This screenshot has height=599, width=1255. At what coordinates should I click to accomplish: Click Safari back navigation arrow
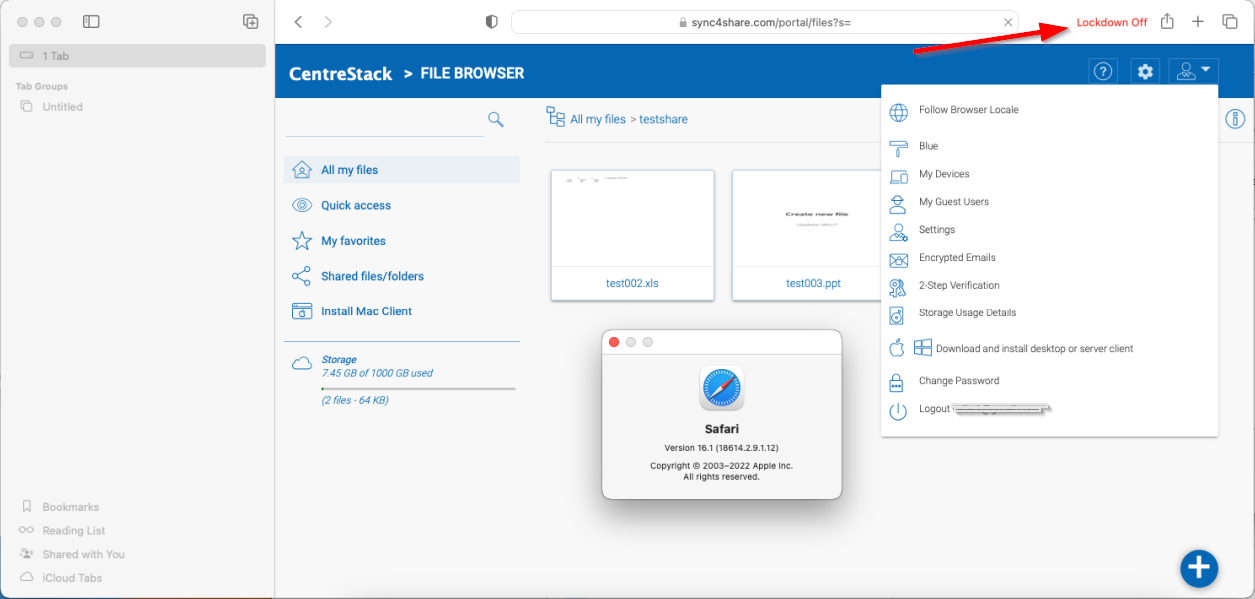(297, 22)
